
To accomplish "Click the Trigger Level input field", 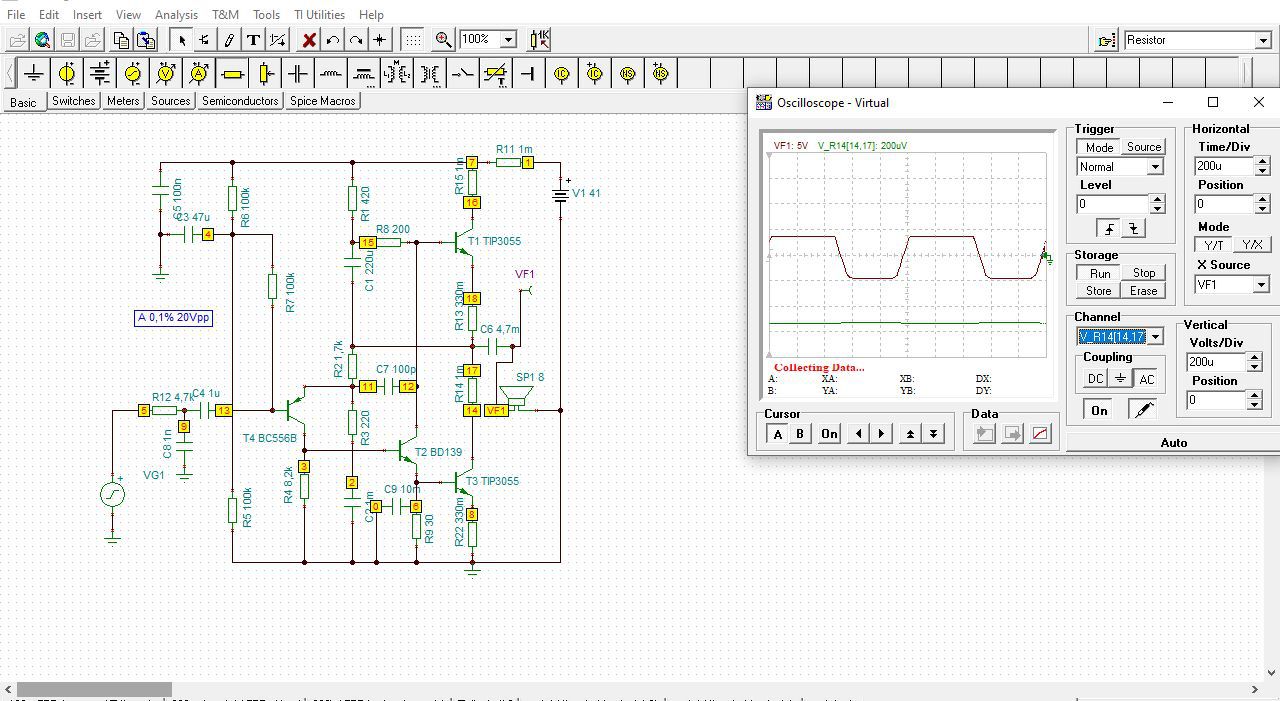I will [x=1112, y=204].
